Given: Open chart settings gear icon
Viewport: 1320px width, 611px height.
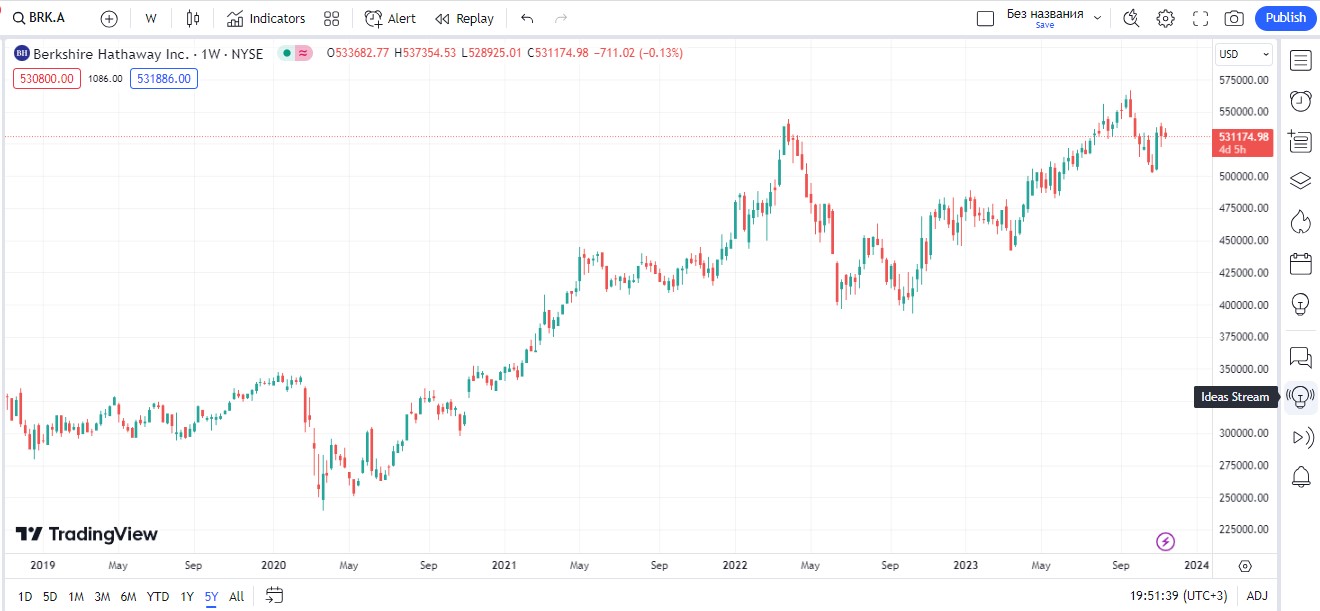Looking at the screenshot, I should pos(1166,18).
